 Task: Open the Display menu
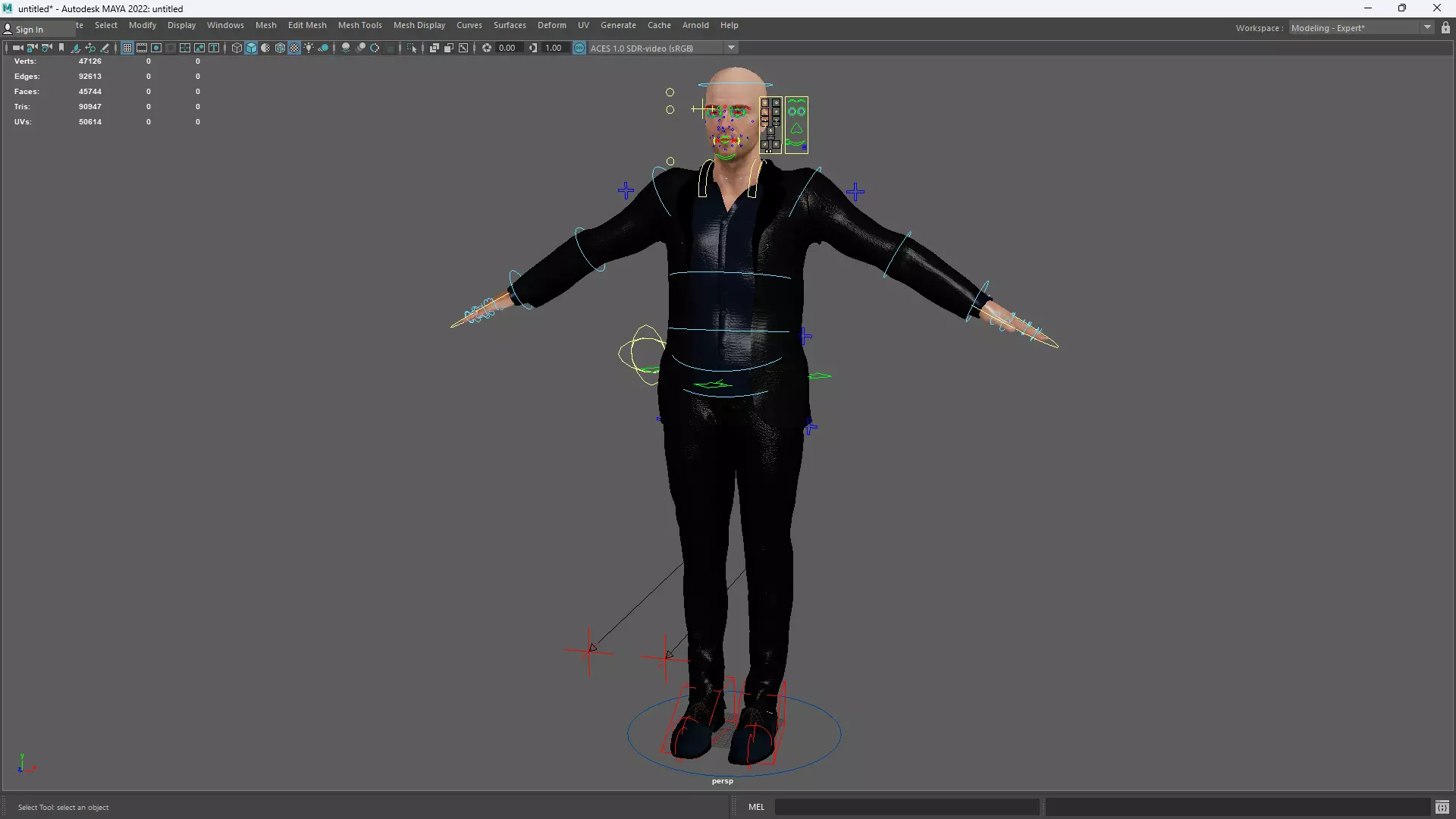click(181, 25)
